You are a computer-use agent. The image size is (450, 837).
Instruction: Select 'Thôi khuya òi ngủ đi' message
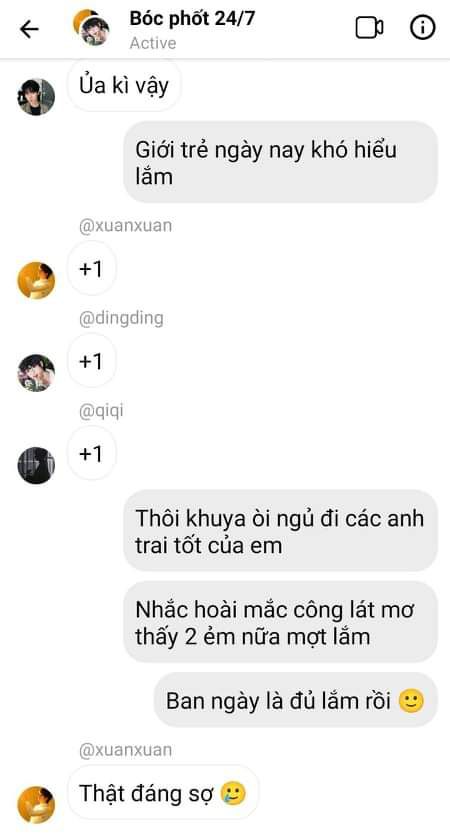[x=280, y=531]
